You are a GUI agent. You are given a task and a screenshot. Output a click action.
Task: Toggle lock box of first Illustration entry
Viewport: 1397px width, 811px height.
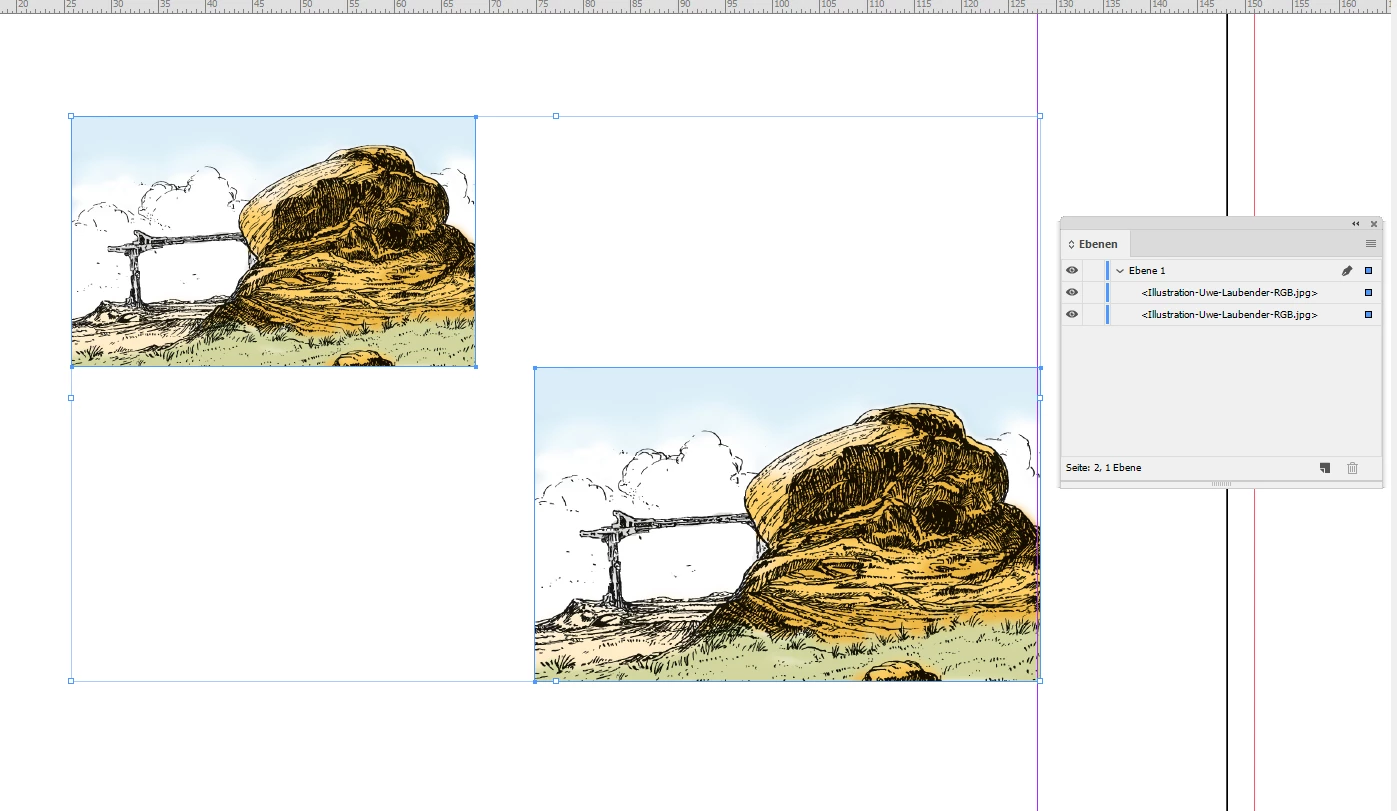[1093, 292]
